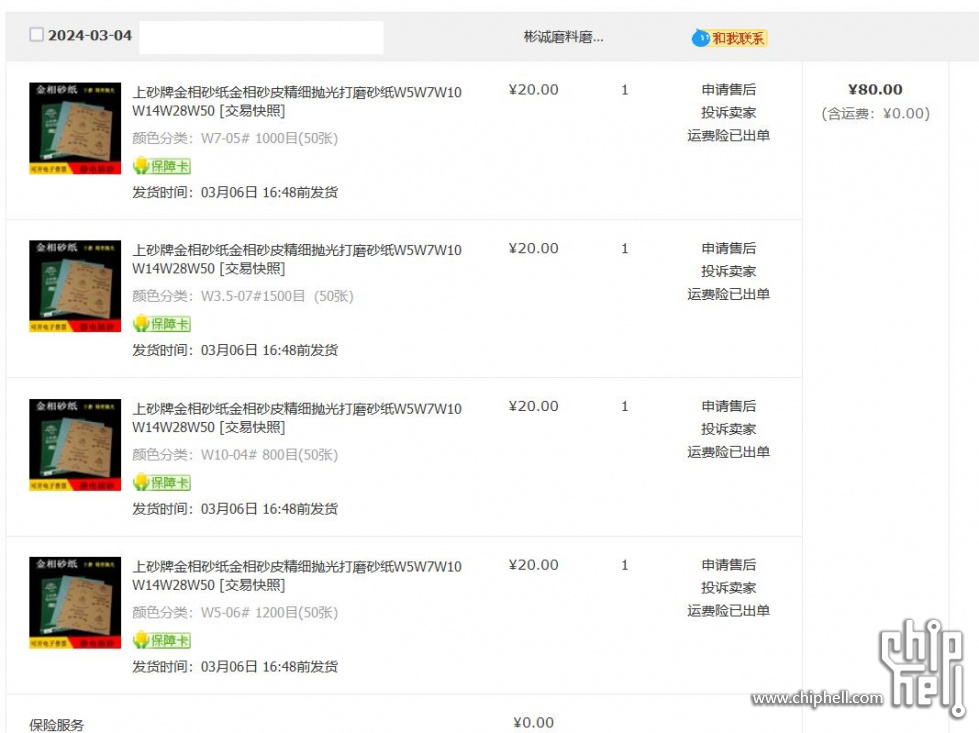Image resolution: width=979 pixels, height=733 pixels.
Task: Click 投诉卖家 for W7-05# 1000目 item
Action: pos(729,113)
